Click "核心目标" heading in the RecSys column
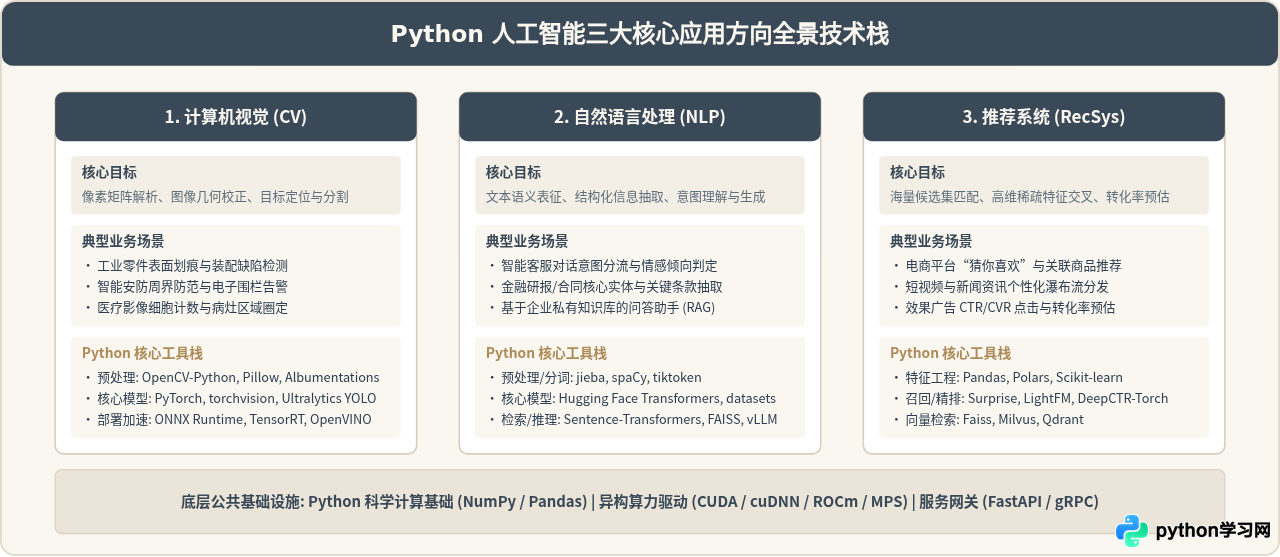 (918, 173)
